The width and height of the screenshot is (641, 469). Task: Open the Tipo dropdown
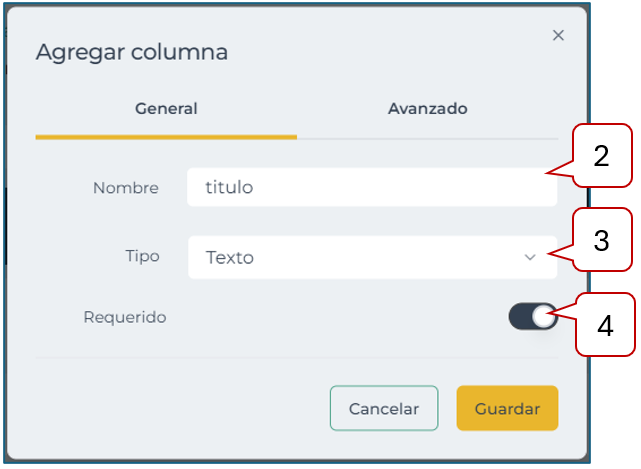click(x=371, y=258)
